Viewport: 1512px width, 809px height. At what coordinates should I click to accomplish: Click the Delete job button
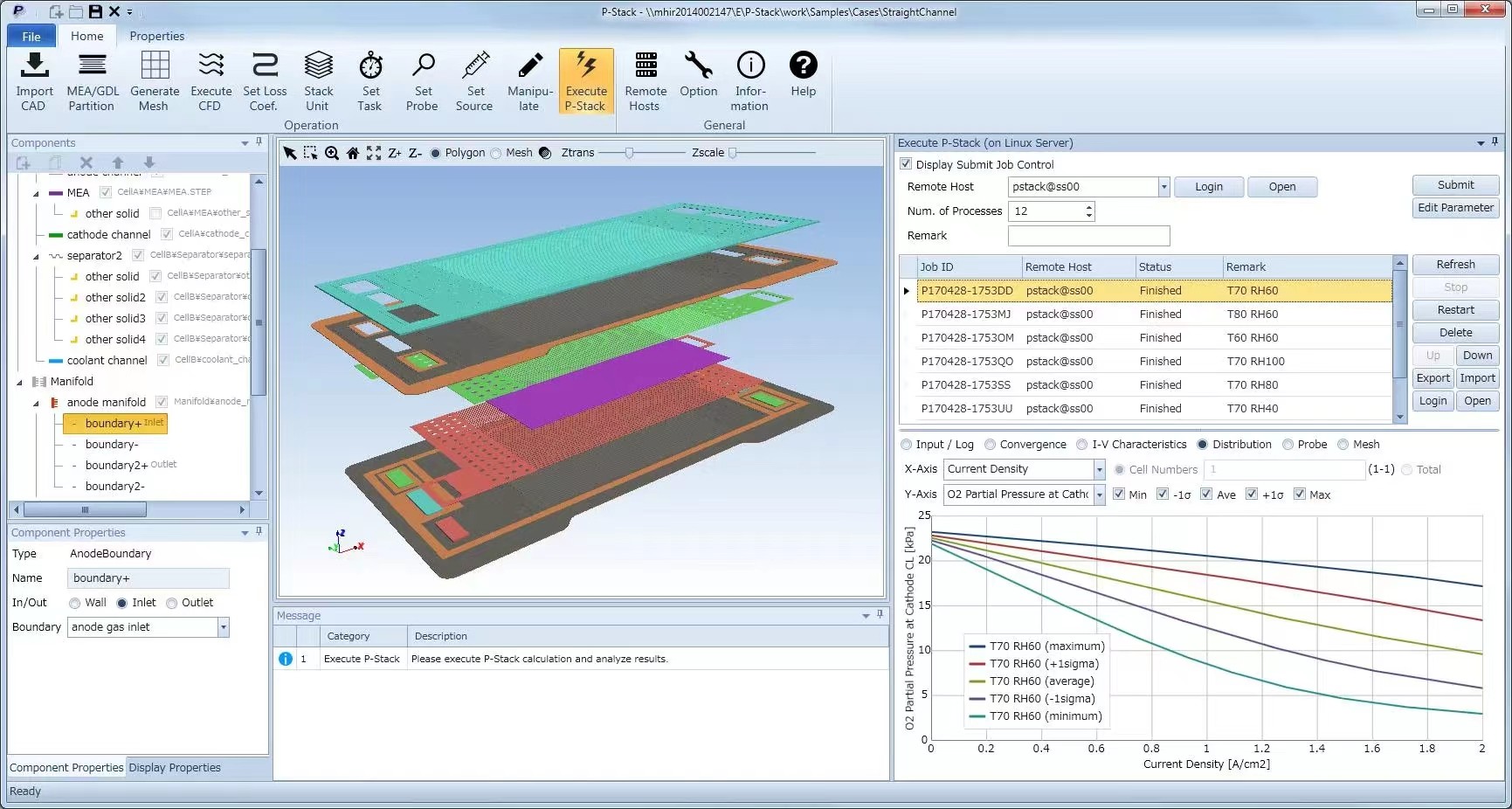(x=1455, y=333)
